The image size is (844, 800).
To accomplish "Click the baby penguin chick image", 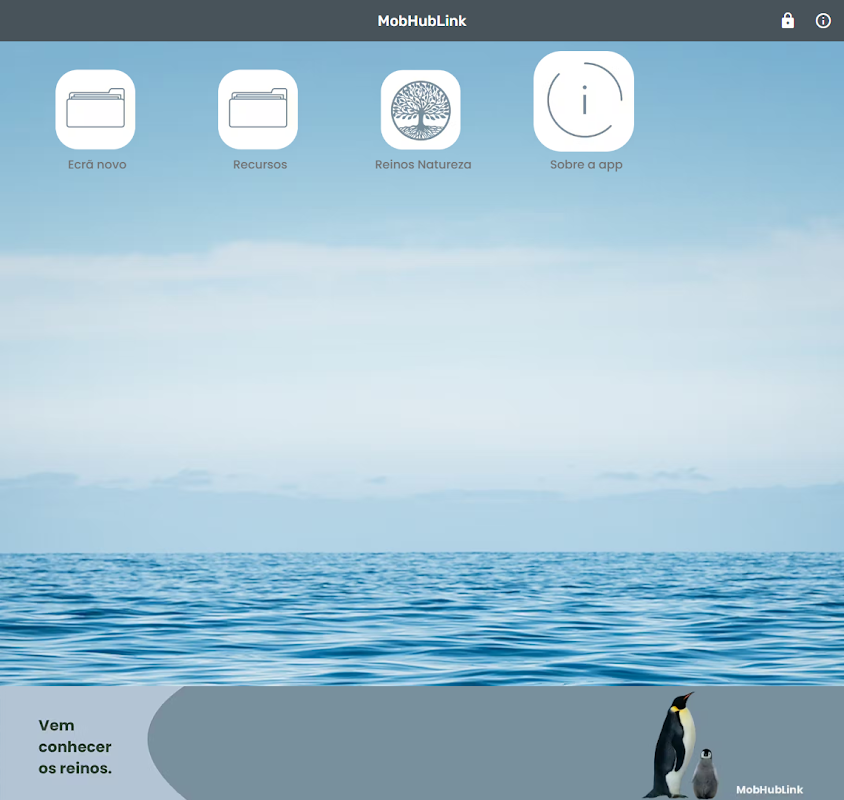I will point(705,774).
